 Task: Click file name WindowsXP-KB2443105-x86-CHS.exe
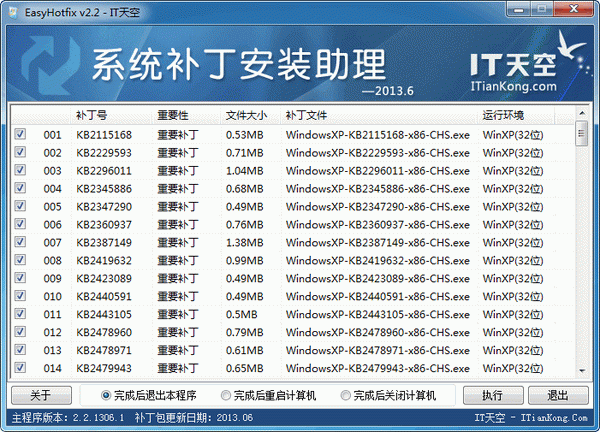tap(378, 315)
